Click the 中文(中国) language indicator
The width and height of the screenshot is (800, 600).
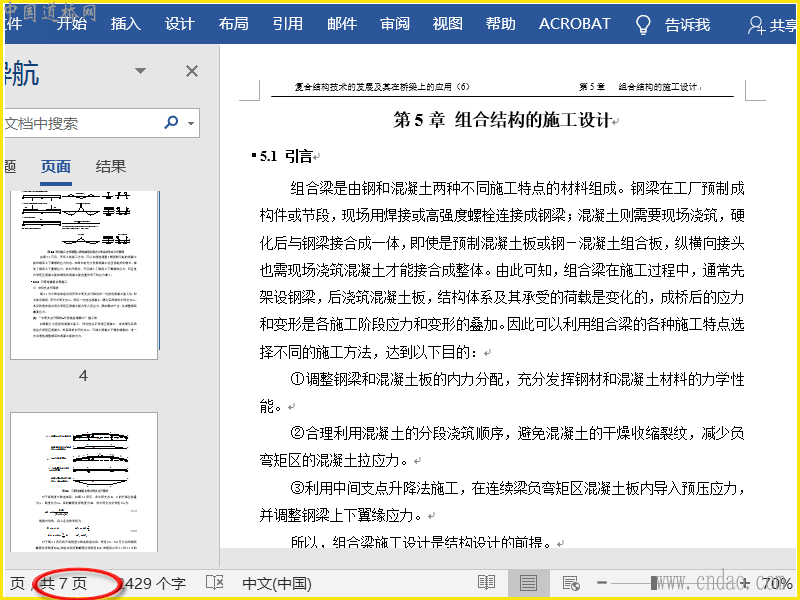(x=277, y=583)
